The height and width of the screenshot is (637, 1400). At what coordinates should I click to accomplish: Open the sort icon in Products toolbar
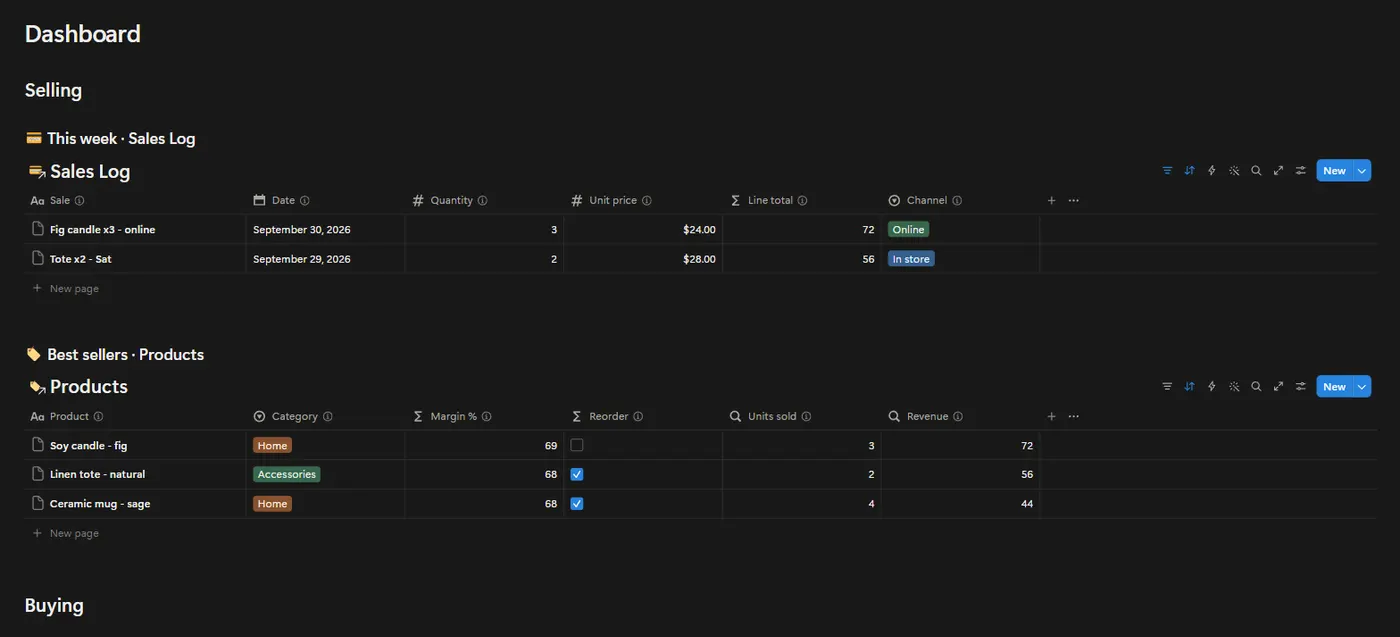point(1189,387)
